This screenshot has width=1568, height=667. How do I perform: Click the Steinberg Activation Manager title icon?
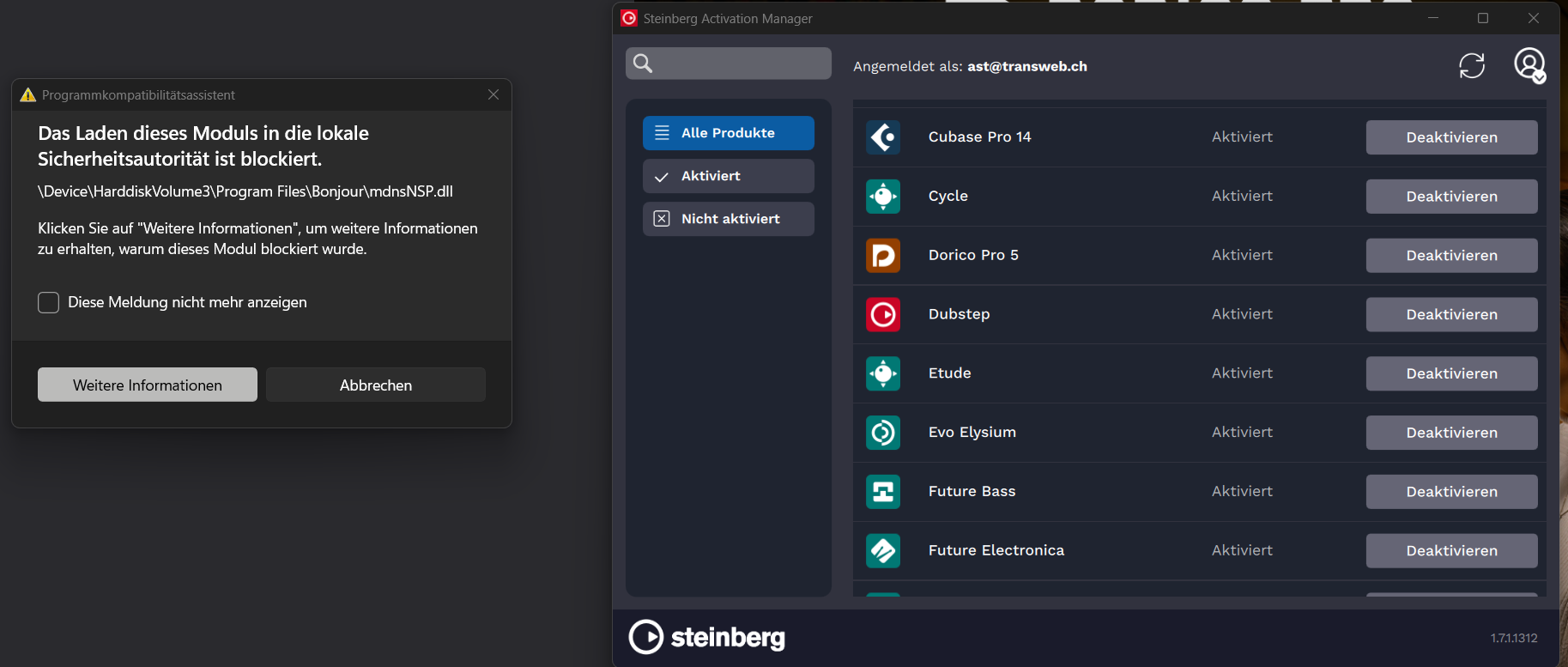pyautogui.click(x=629, y=18)
